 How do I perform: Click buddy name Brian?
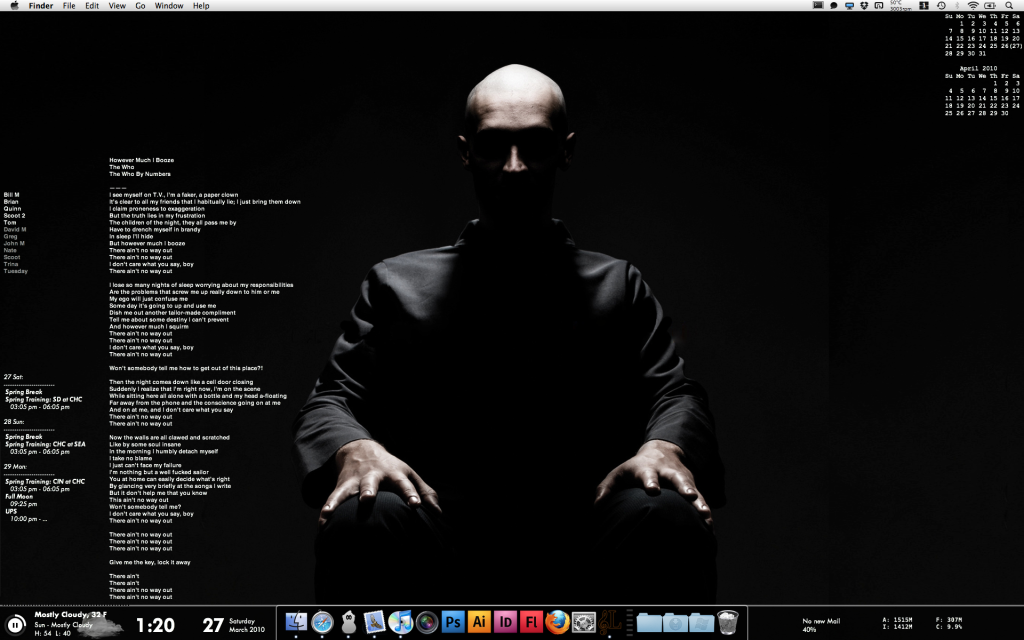11,202
